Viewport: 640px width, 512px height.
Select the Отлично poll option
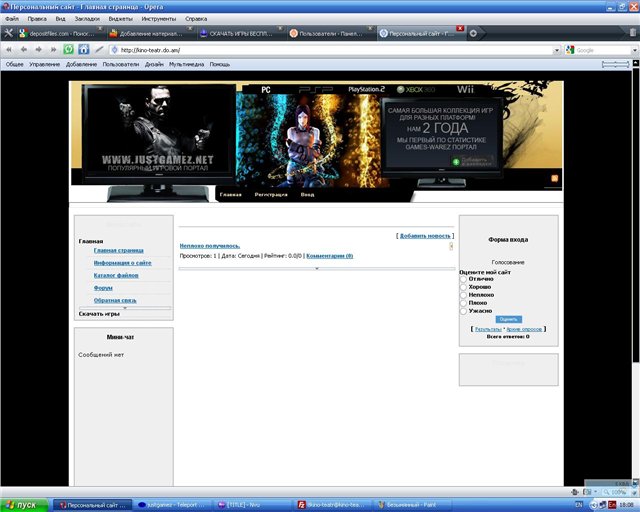(463, 279)
